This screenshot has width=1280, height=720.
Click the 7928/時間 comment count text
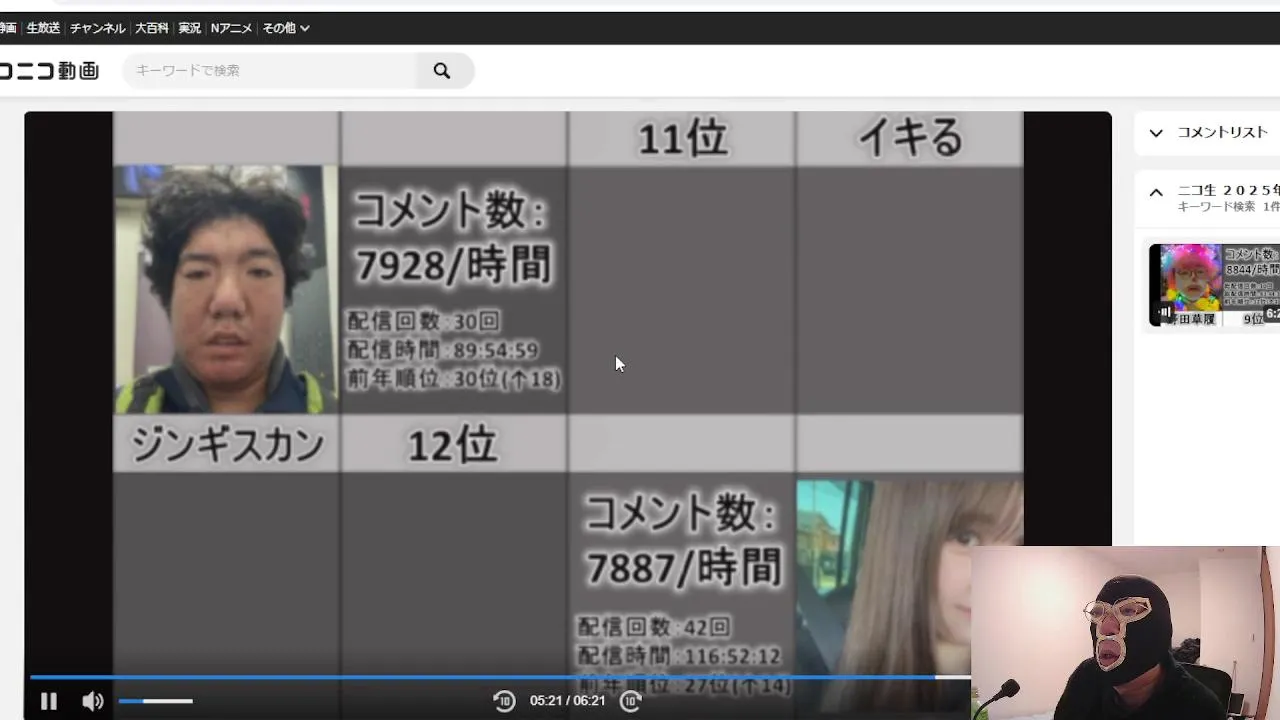453,266
